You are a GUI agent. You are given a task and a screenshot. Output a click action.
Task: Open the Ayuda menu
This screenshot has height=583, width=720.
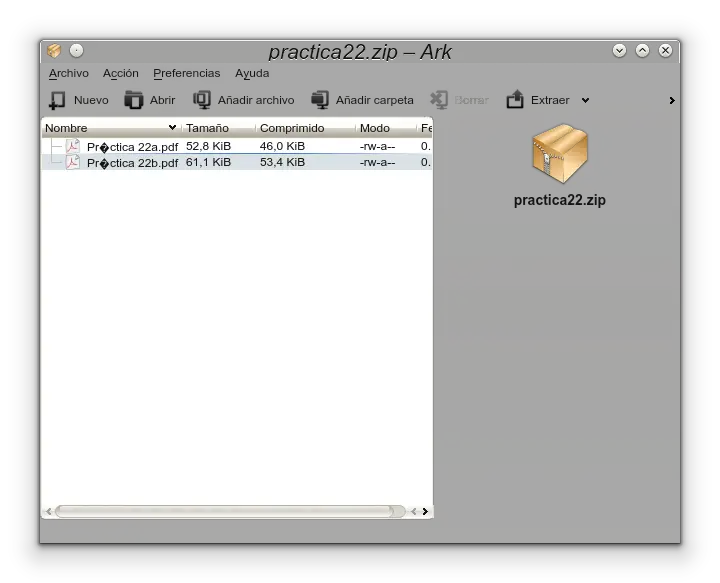pos(252,73)
